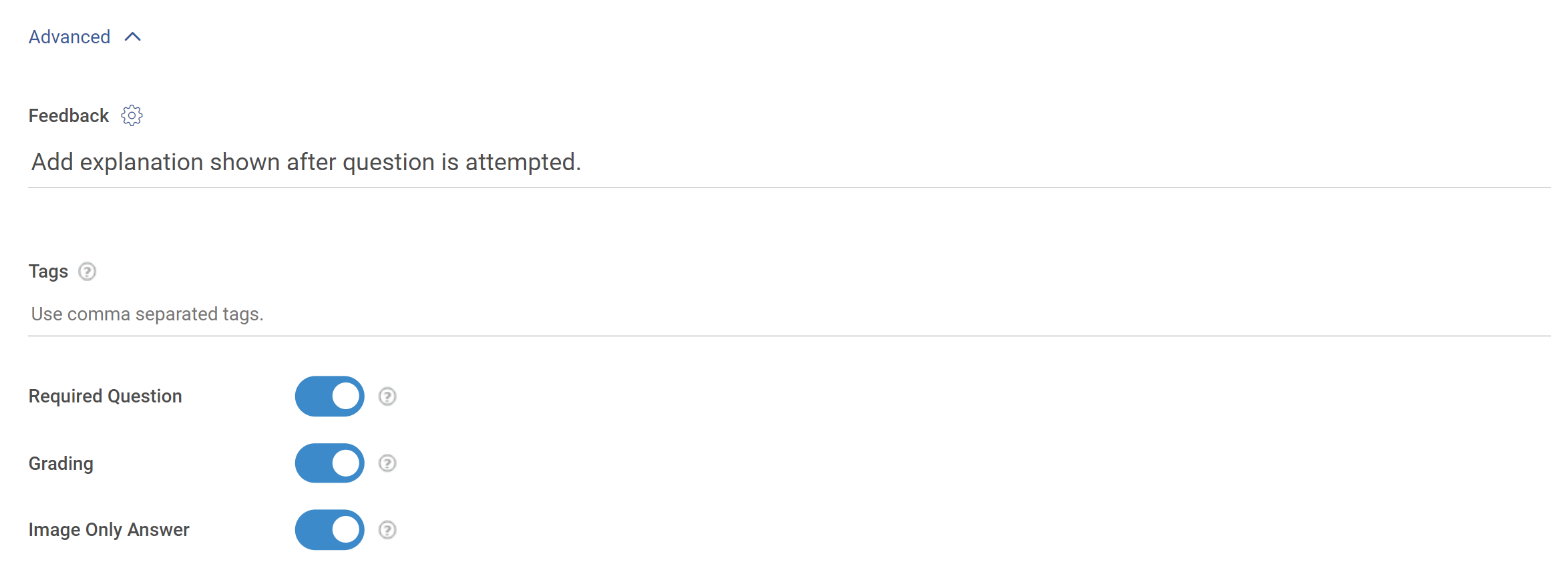Viewport: 1551px width, 580px height.
Task: Click the Tags label
Action: (x=48, y=271)
